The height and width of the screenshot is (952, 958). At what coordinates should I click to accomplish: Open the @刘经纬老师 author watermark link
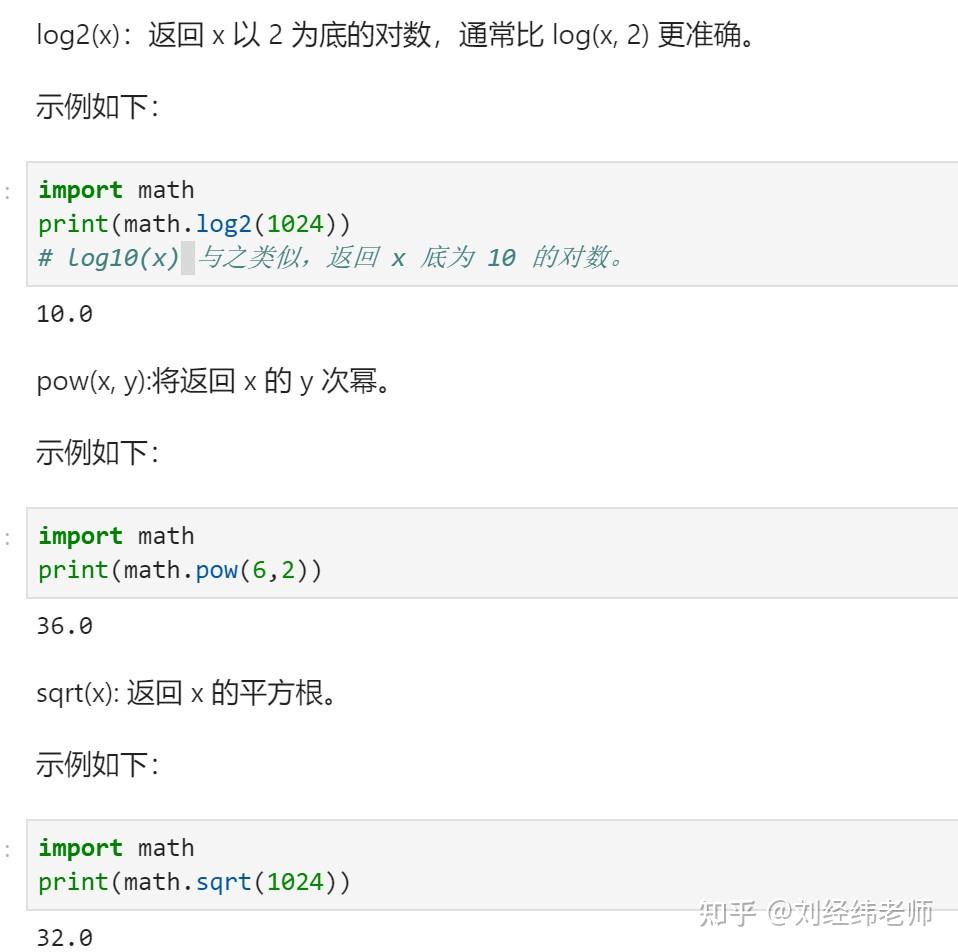tap(850, 912)
